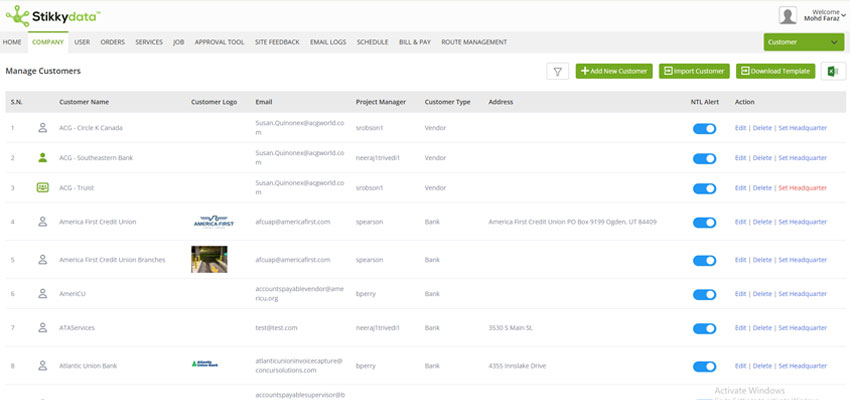Screen dimensions: 850x400
Task: Open the America First Credit Union Branches logo photo
Action: click(x=209, y=259)
